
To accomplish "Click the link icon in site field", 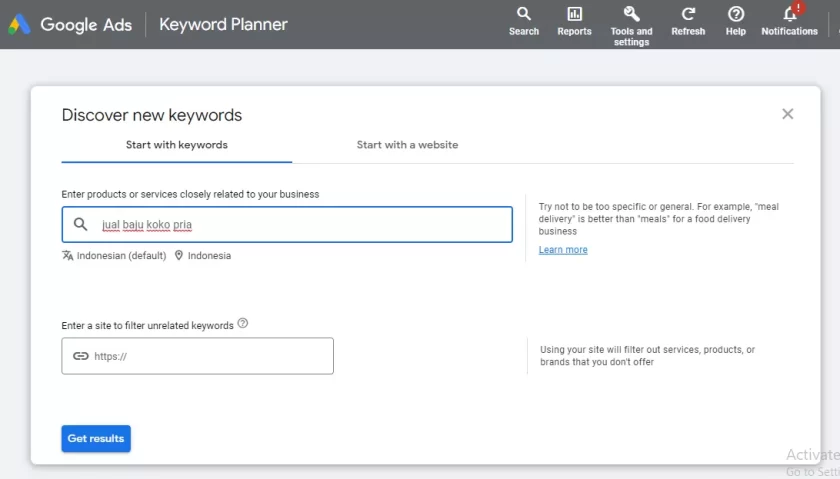I will (x=80, y=356).
